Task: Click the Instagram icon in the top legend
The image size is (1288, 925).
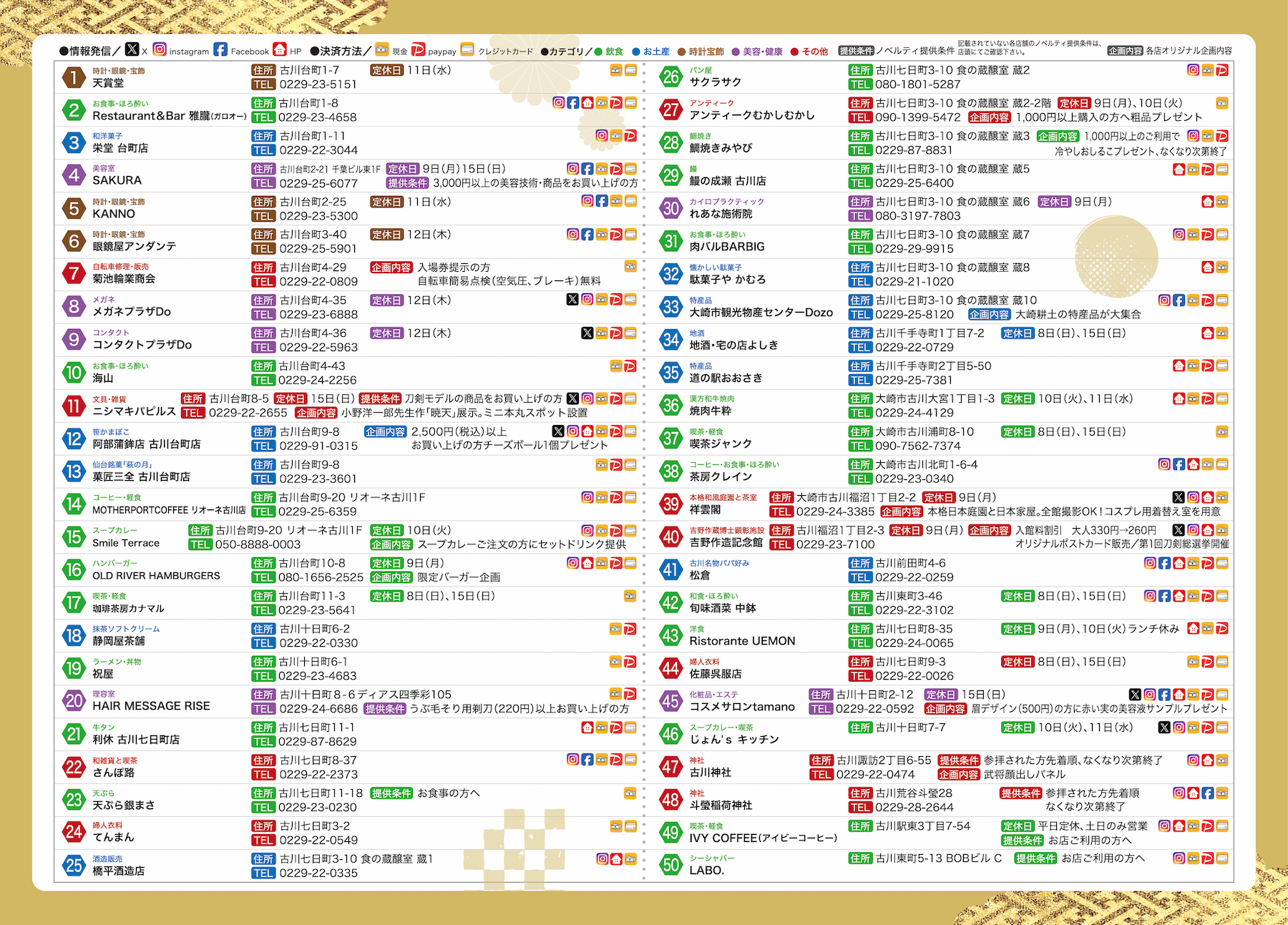Action: pos(160,49)
